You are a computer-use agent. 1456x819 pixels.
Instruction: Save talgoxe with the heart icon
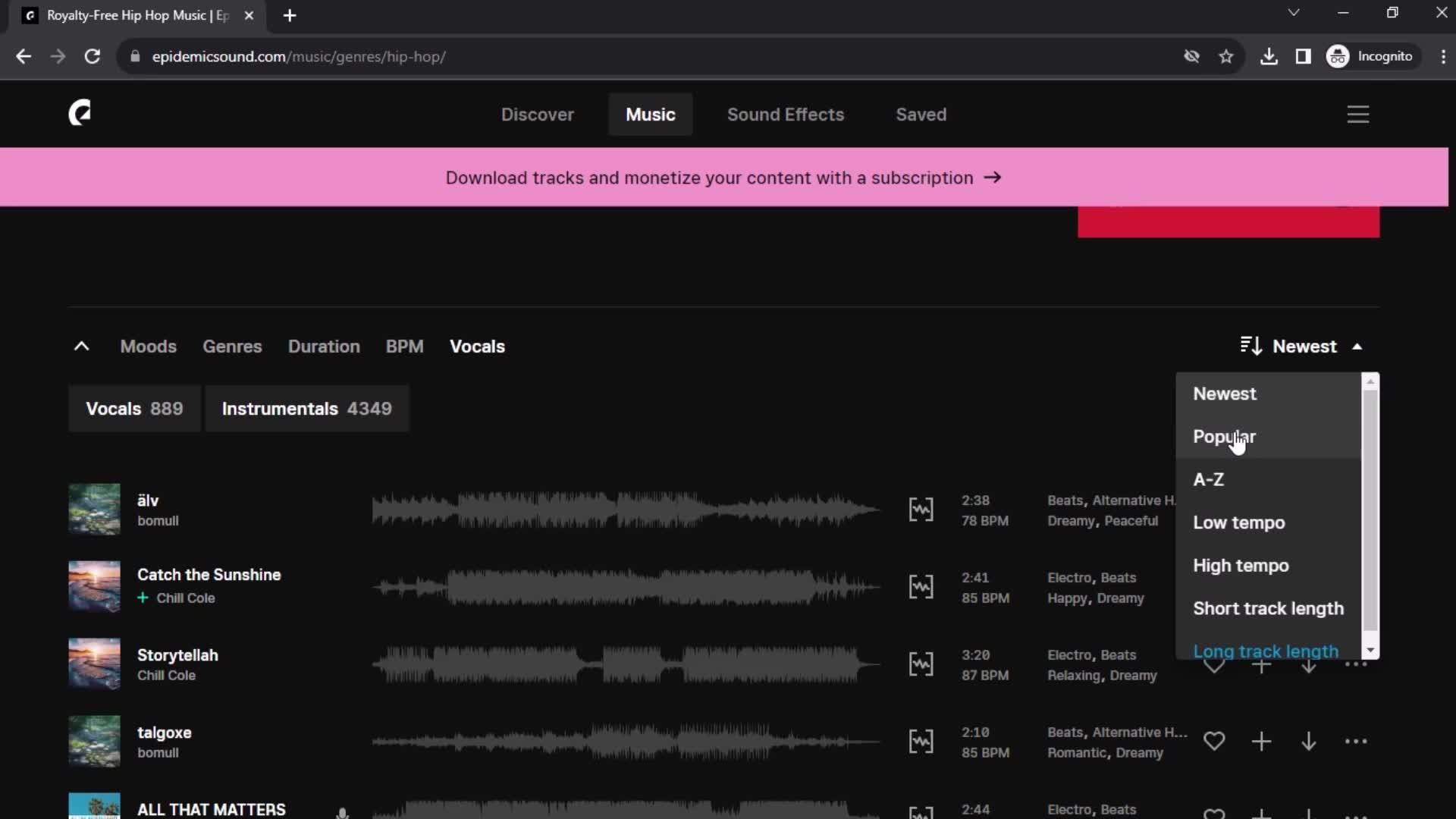point(1214,742)
